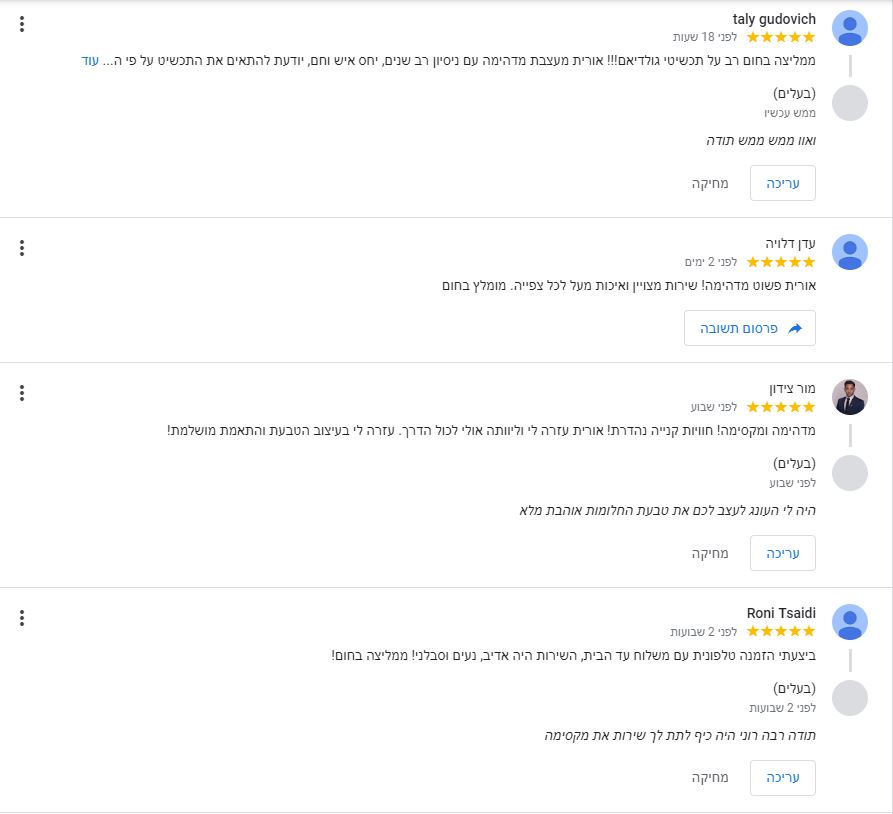Click owner avatar under Roni Tsaidi review
This screenshot has height=814, width=893.
[x=850, y=698]
